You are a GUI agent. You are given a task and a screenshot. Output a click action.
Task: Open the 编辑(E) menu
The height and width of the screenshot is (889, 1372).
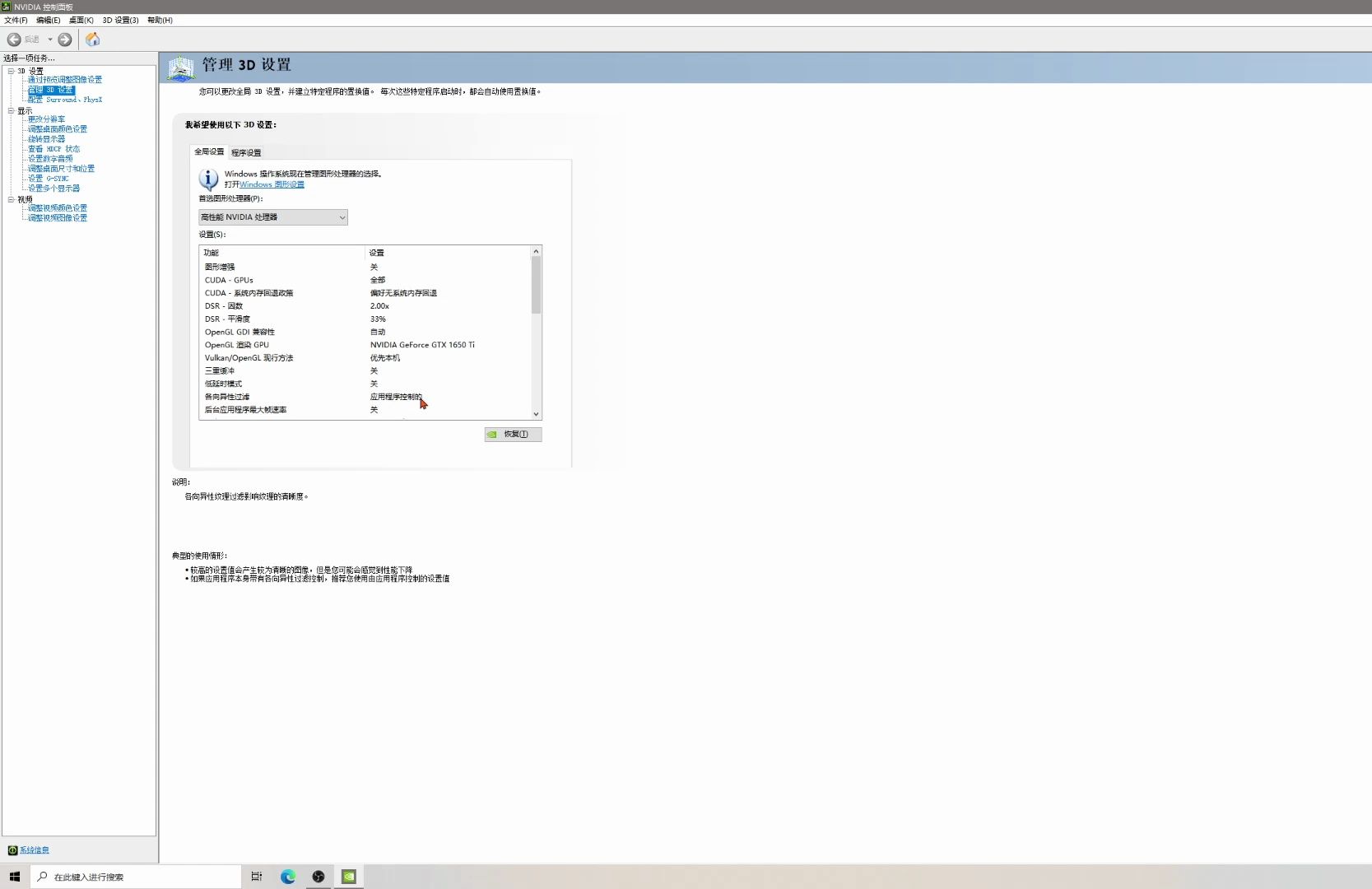click(48, 20)
